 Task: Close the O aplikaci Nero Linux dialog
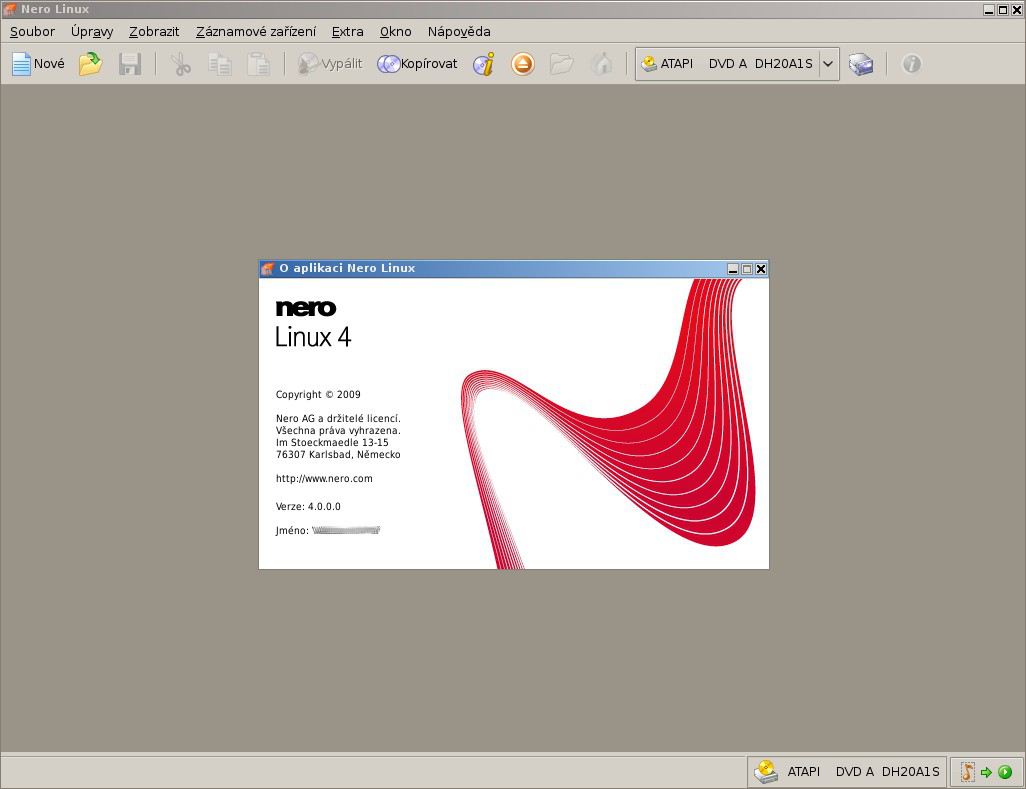[761, 269]
